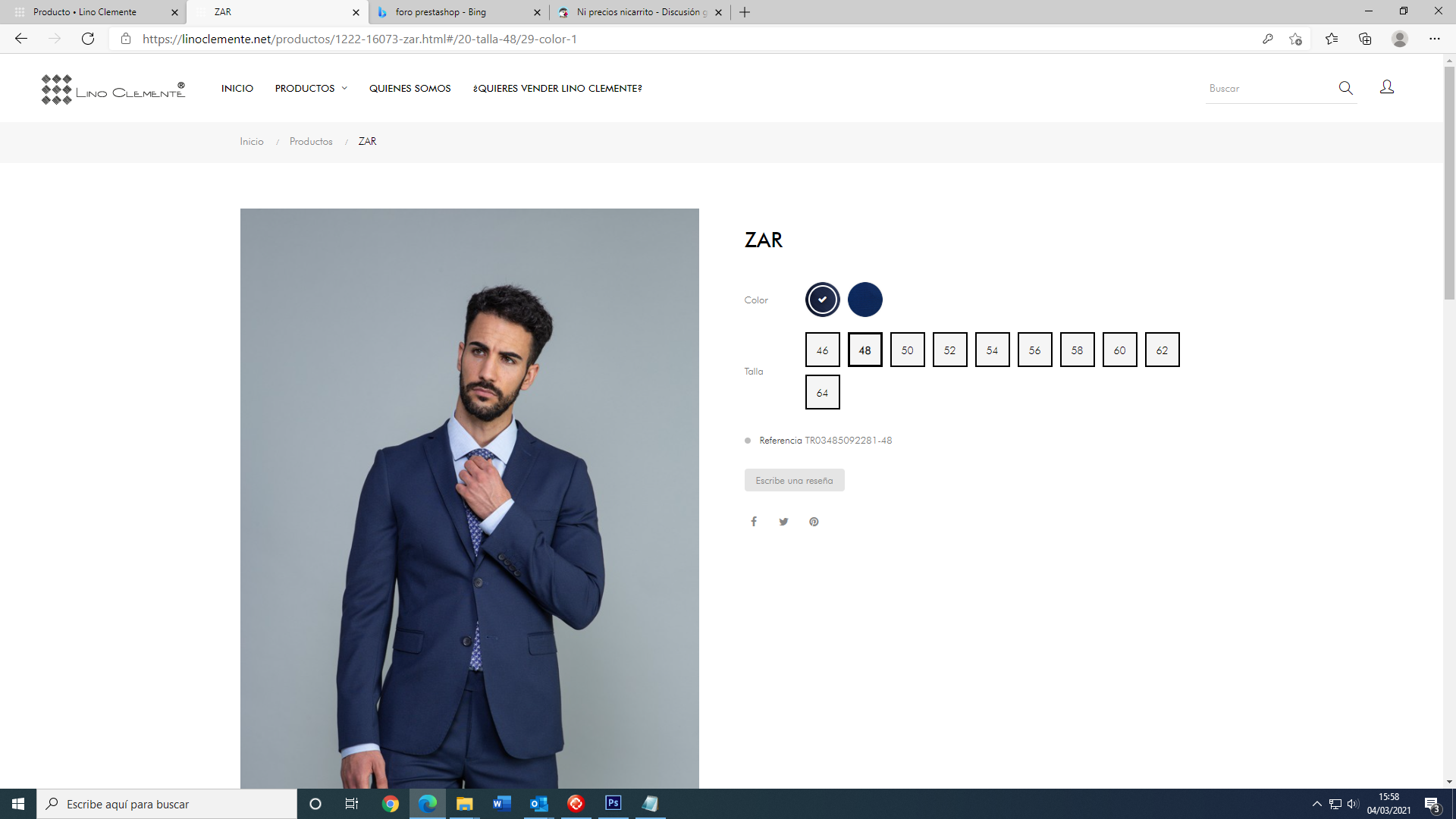The image size is (1456, 819).
Task: Show hidden system tray icons
Action: (x=1316, y=804)
